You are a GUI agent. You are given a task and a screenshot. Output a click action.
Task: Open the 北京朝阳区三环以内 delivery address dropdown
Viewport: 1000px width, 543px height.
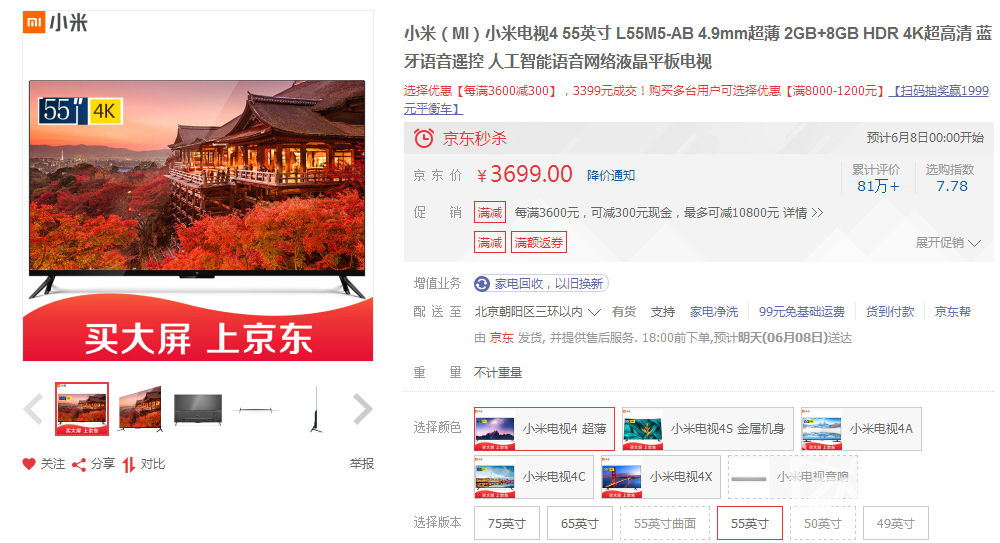(x=538, y=311)
